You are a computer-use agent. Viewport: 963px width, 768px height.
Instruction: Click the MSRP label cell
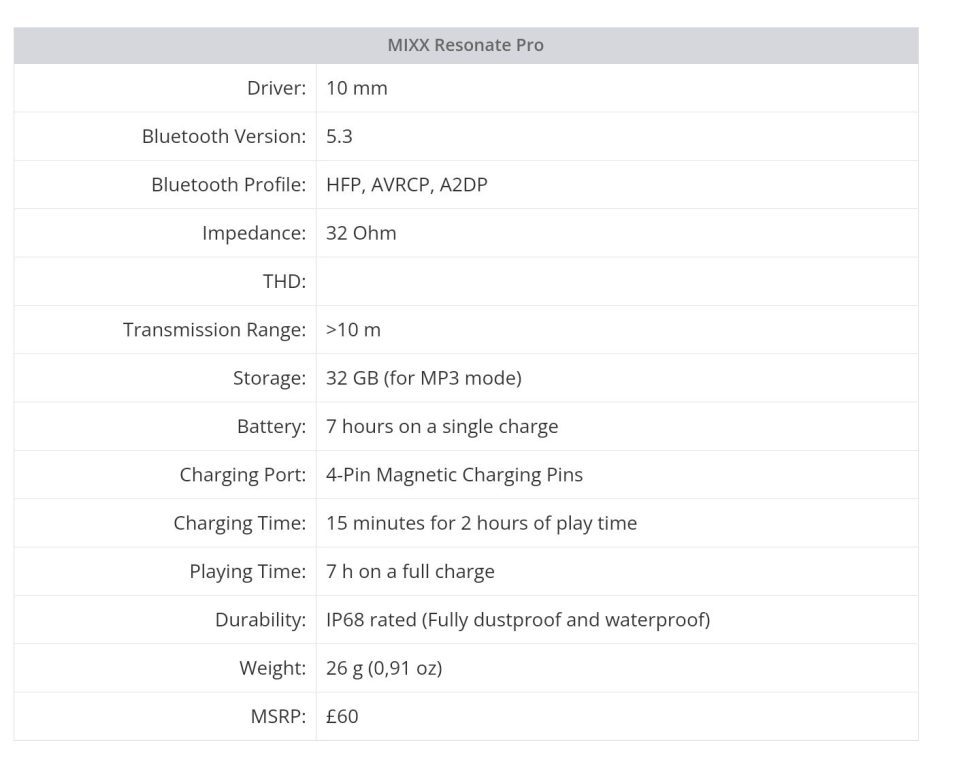point(279,716)
